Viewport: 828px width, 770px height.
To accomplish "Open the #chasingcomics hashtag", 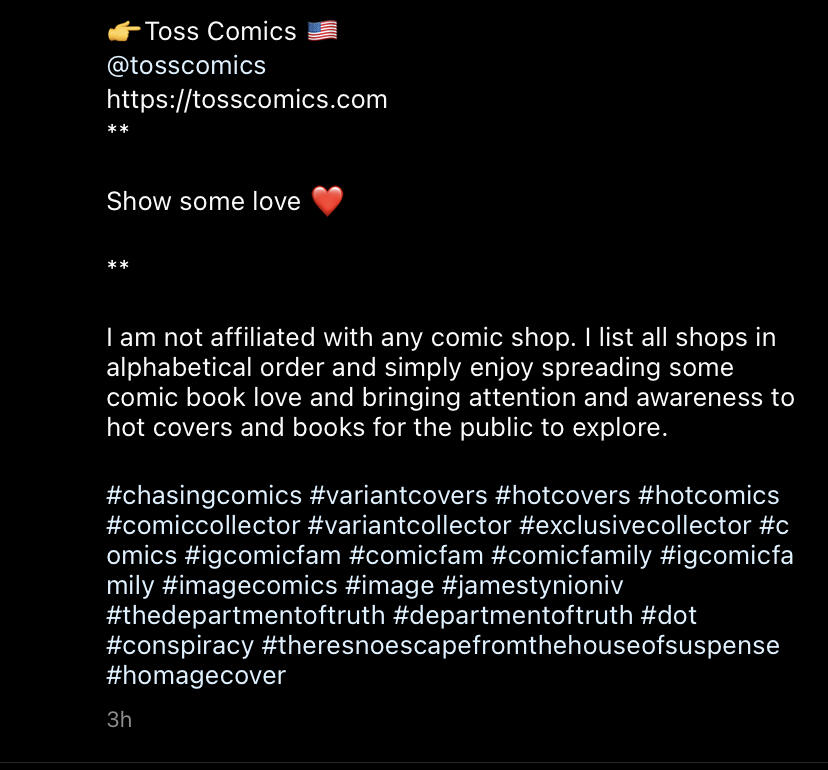I will (x=204, y=496).
